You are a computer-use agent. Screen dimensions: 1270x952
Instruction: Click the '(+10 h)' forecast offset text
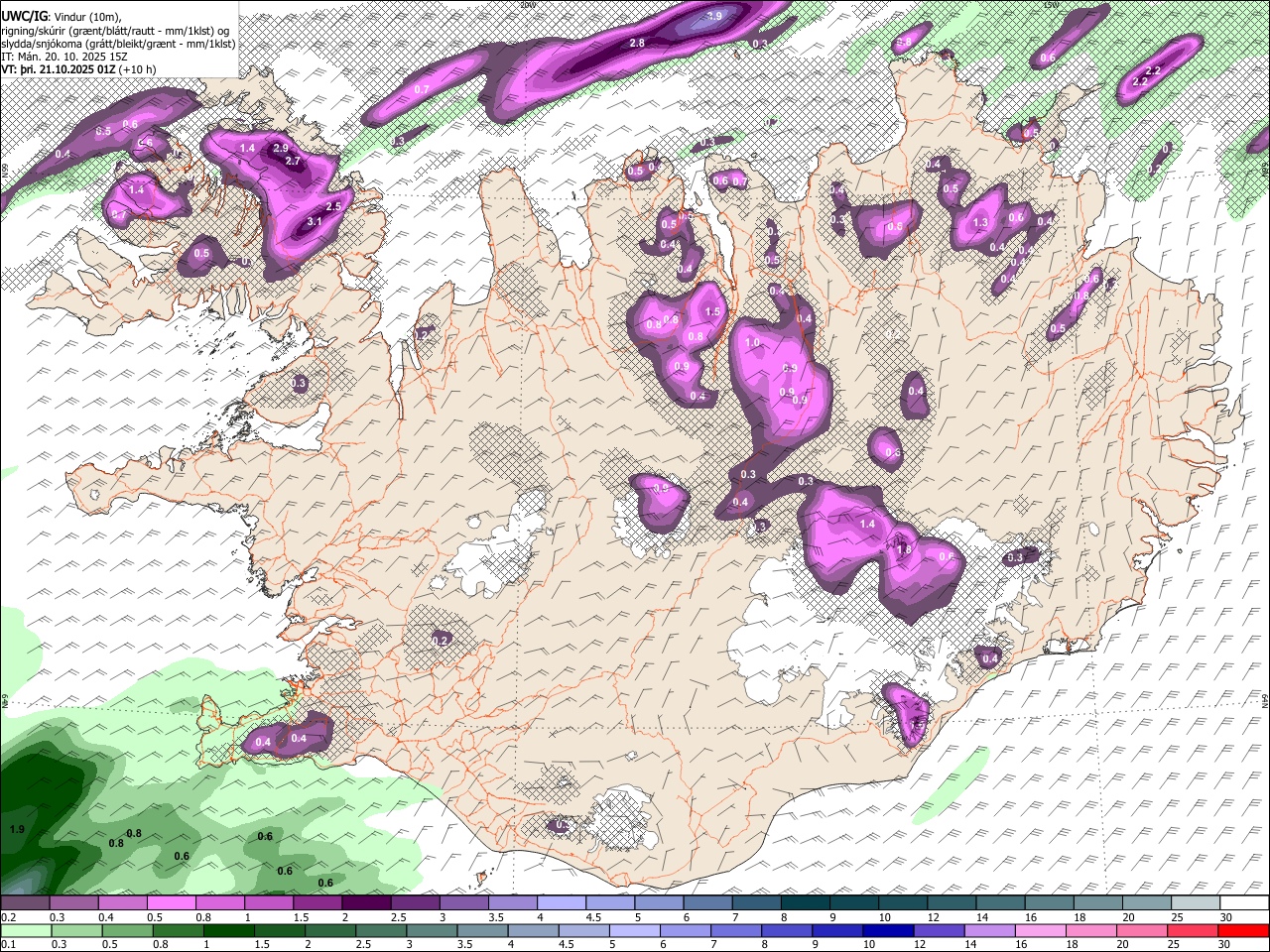[139, 69]
